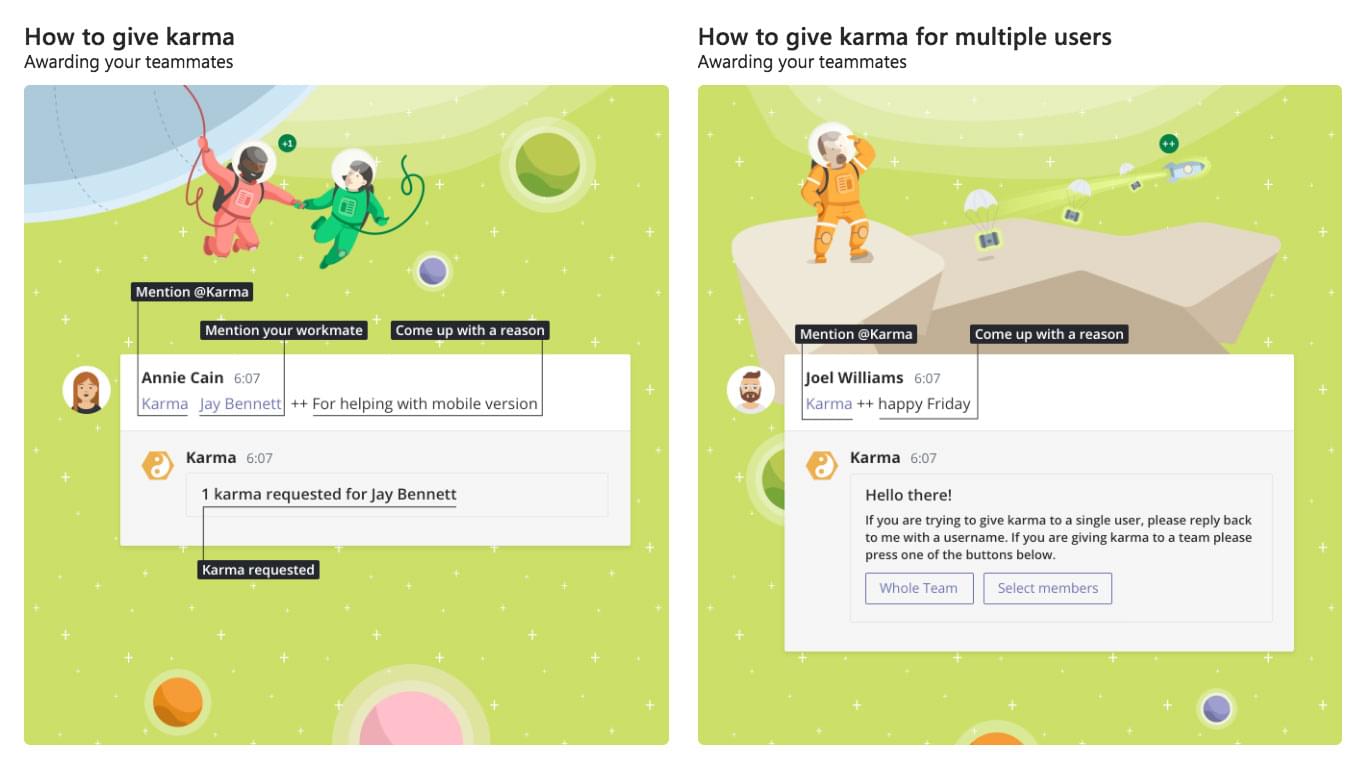Click the 'Mention your workmate' label
Image resolution: width=1366 pixels, height=768 pixels.
pyautogui.click(x=284, y=330)
